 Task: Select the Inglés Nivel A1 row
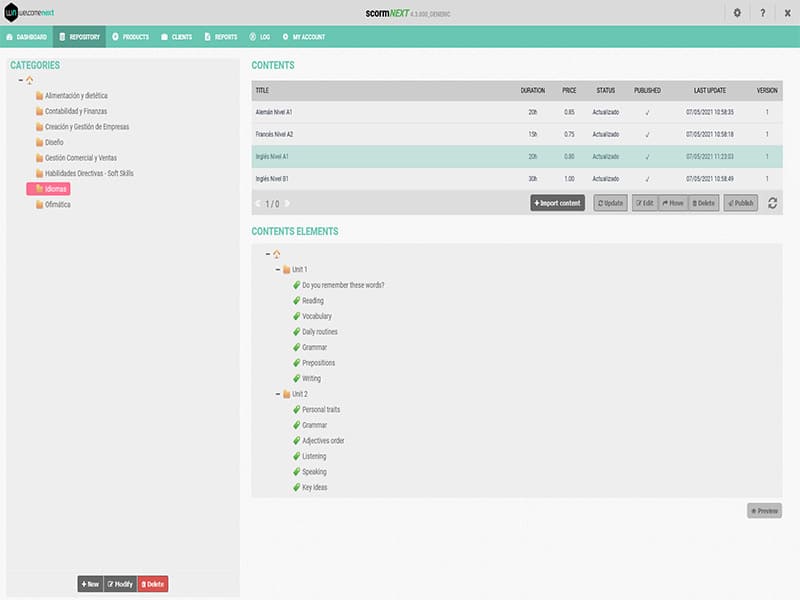point(517,157)
